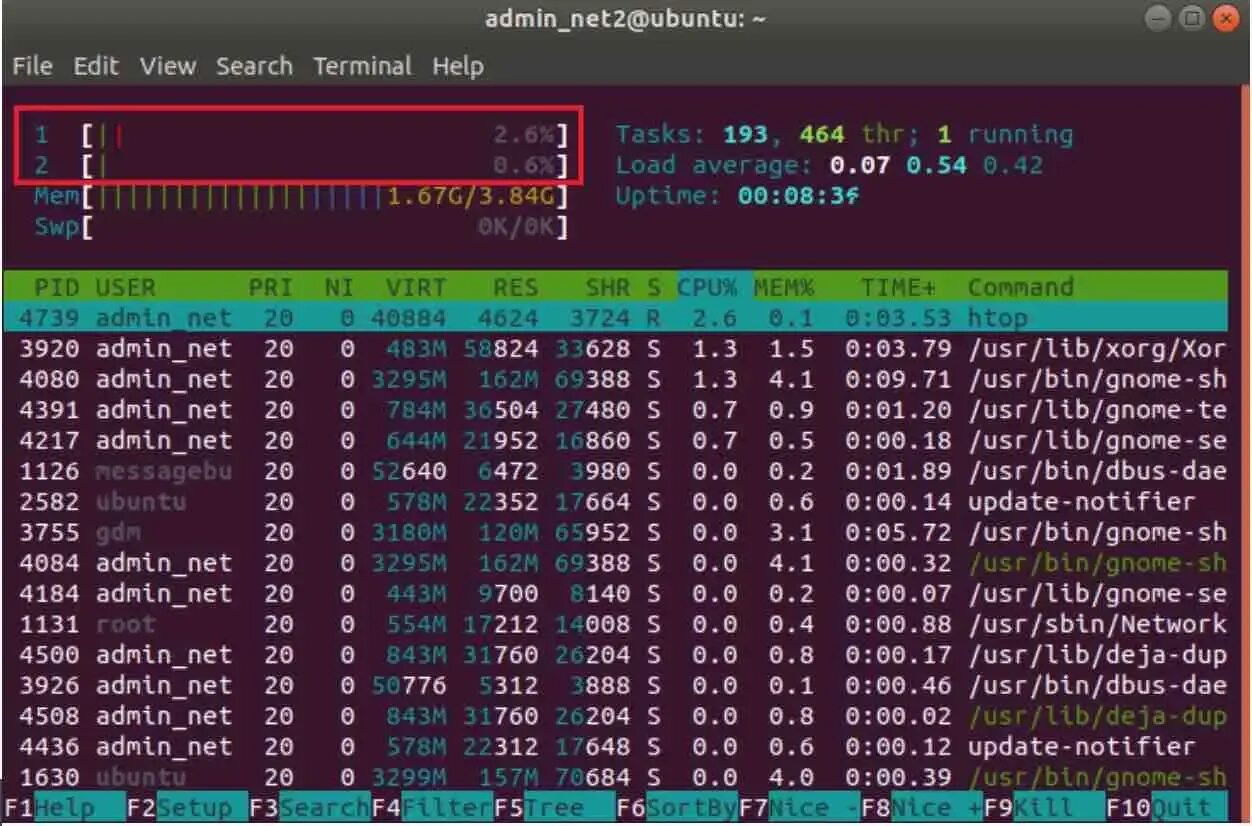This screenshot has width=1252, height=826.
Task: Select process 3920 /usr/lib/xorg/Xor
Action: point(615,349)
